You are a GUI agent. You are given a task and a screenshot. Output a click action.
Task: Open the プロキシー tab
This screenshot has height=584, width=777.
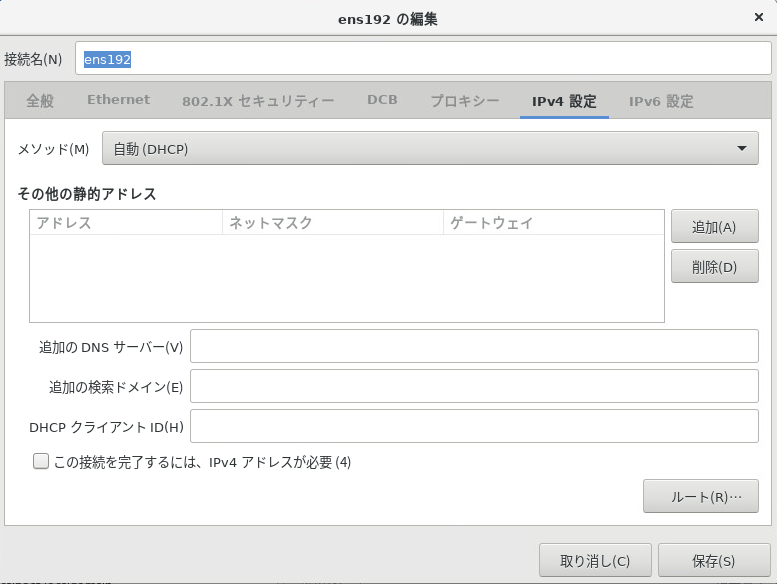tap(465, 101)
